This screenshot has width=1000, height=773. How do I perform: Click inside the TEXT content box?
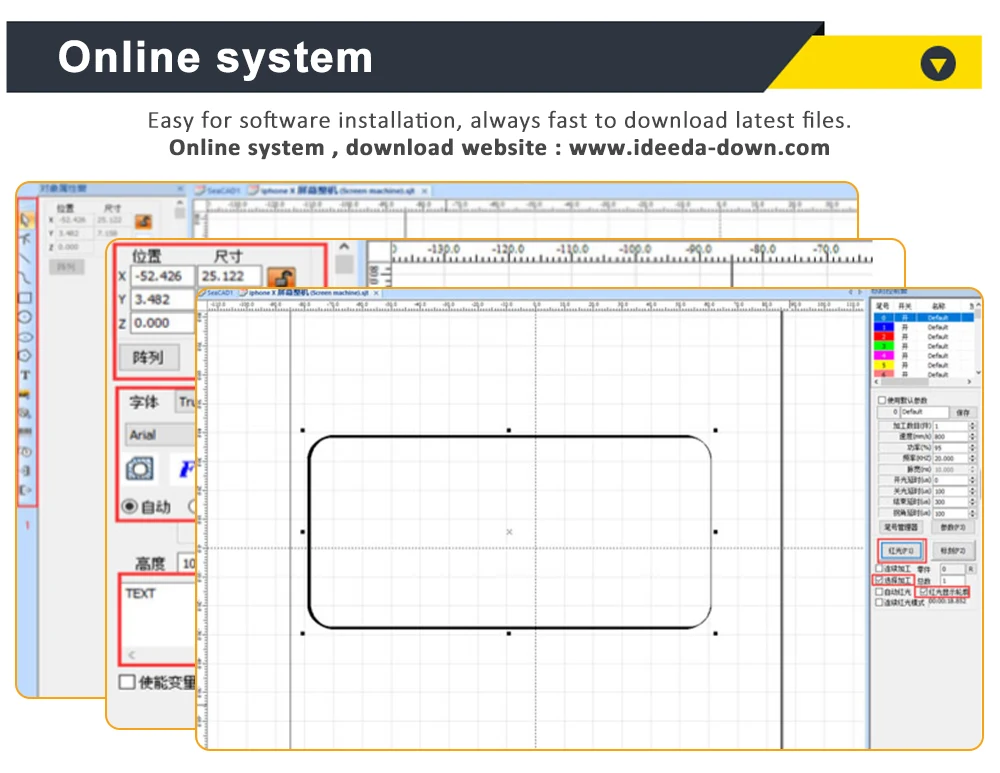click(159, 619)
